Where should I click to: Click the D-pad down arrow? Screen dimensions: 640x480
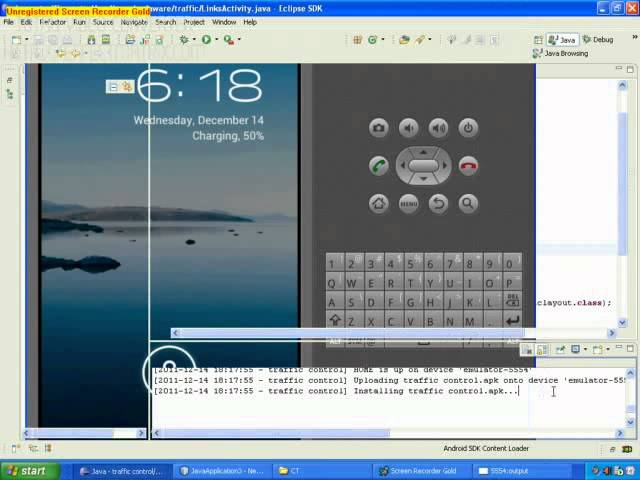click(423, 179)
